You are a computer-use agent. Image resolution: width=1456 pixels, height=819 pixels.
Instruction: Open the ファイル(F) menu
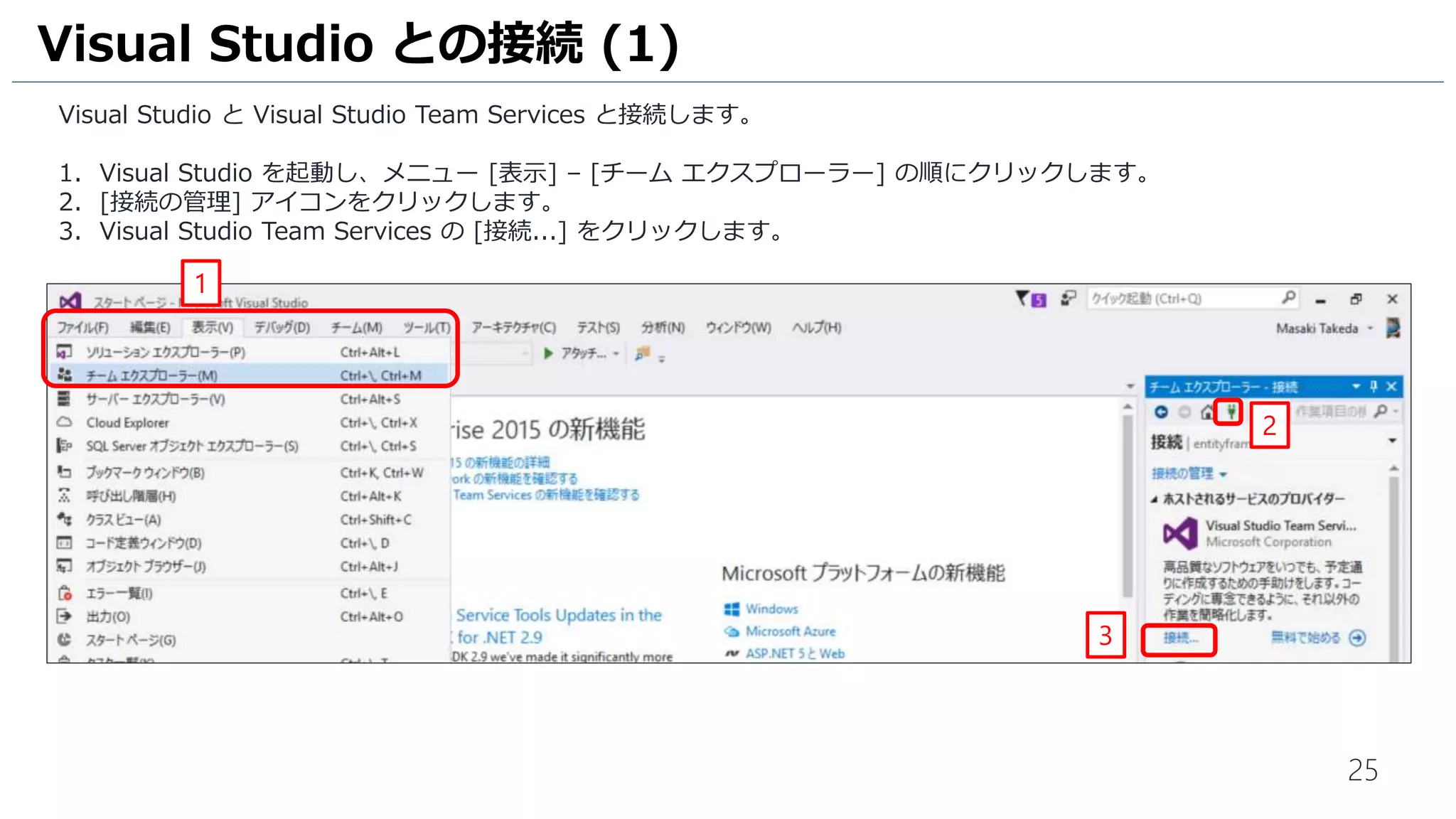[x=83, y=327]
